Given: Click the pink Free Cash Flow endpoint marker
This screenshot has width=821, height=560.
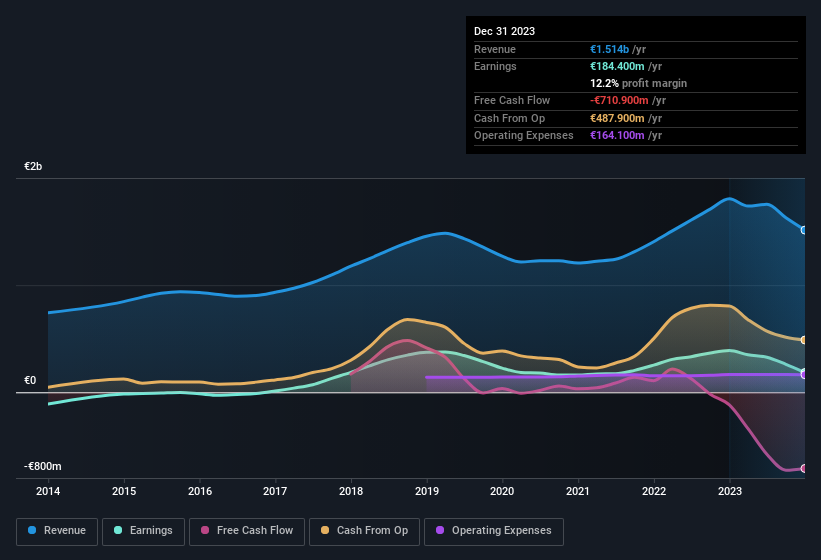Looking at the screenshot, I should [x=804, y=468].
